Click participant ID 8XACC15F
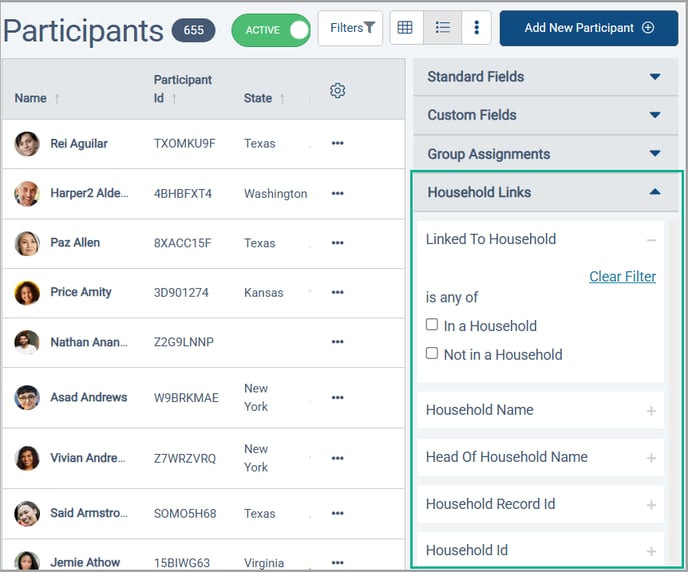 click(182, 243)
